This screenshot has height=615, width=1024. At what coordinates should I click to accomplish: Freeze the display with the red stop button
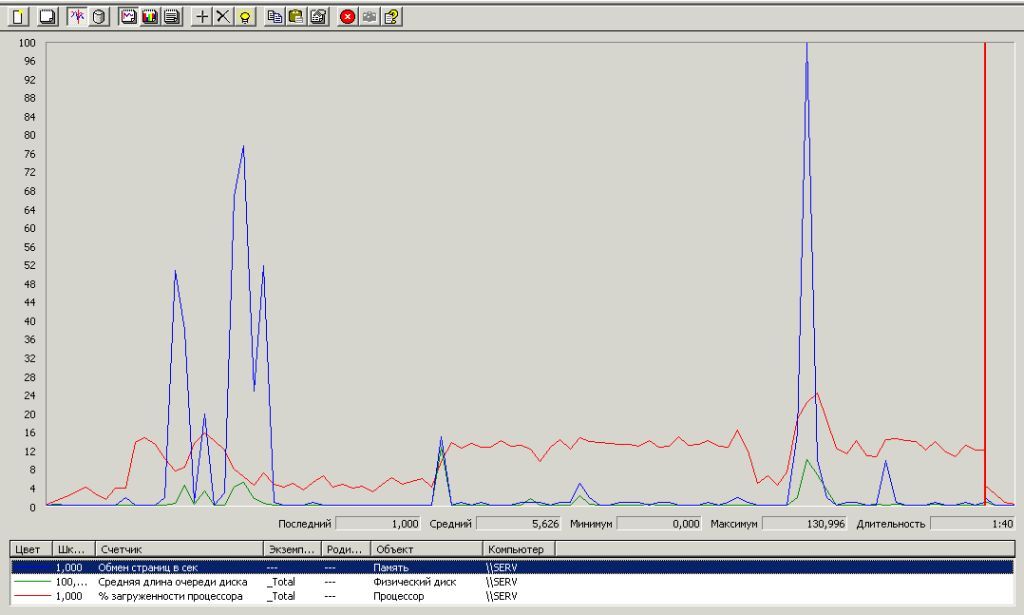(348, 17)
